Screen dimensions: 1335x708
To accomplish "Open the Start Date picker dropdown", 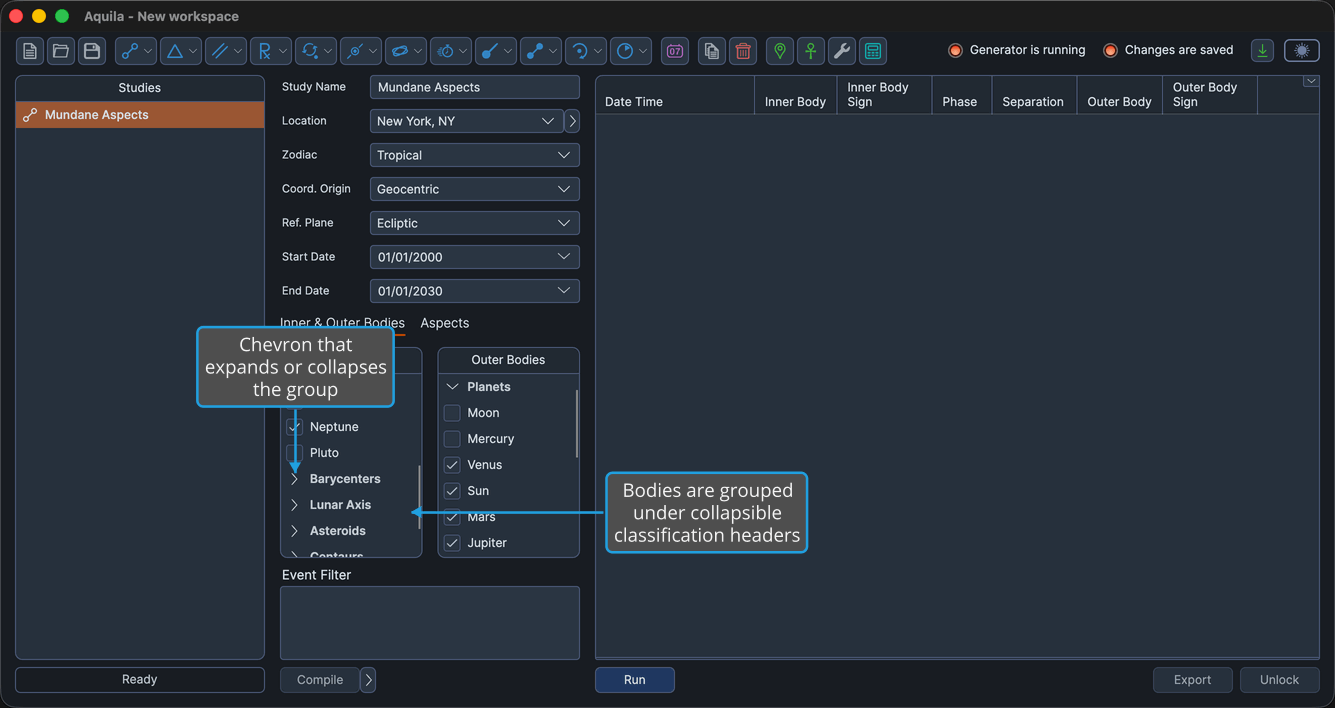I will pos(564,257).
